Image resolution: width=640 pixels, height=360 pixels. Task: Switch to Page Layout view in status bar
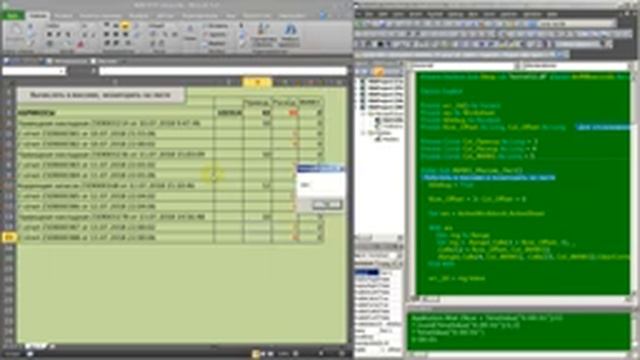(263, 354)
